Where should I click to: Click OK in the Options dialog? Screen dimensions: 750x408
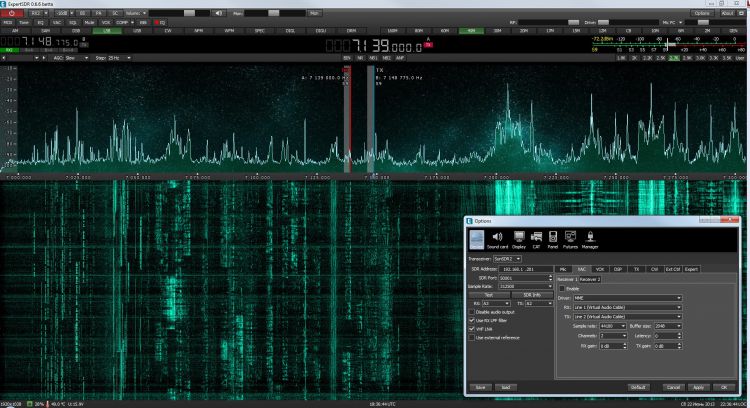724,387
